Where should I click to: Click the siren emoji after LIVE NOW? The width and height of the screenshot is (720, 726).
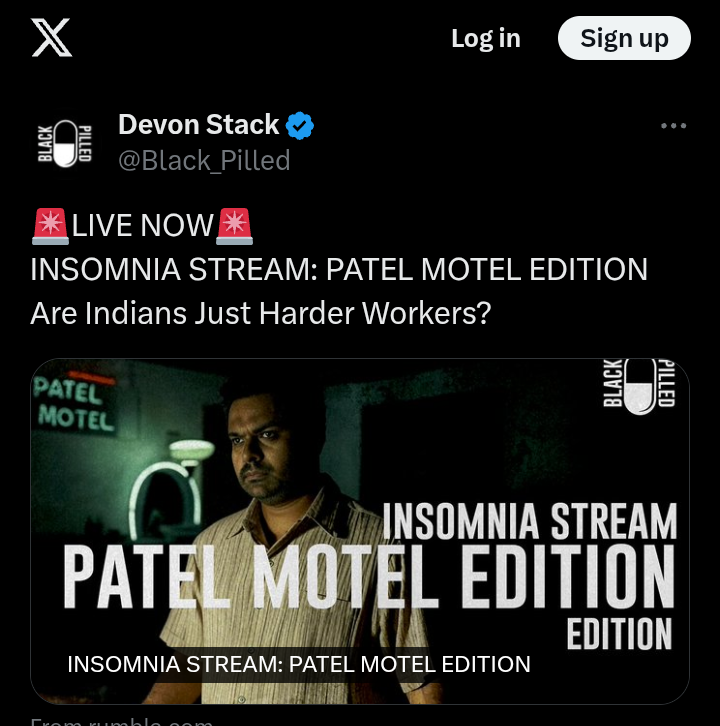pyautogui.click(x=234, y=226)
